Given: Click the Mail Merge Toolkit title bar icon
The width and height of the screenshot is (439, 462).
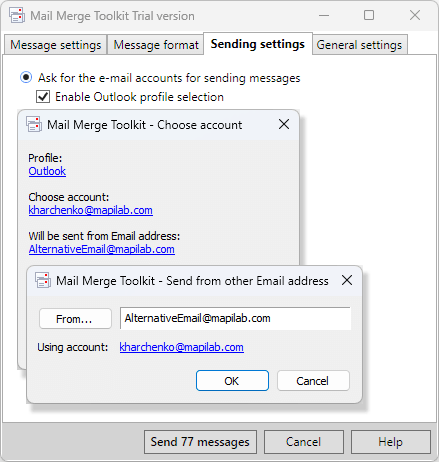Looking at the screenshot, I should point(17,15).
